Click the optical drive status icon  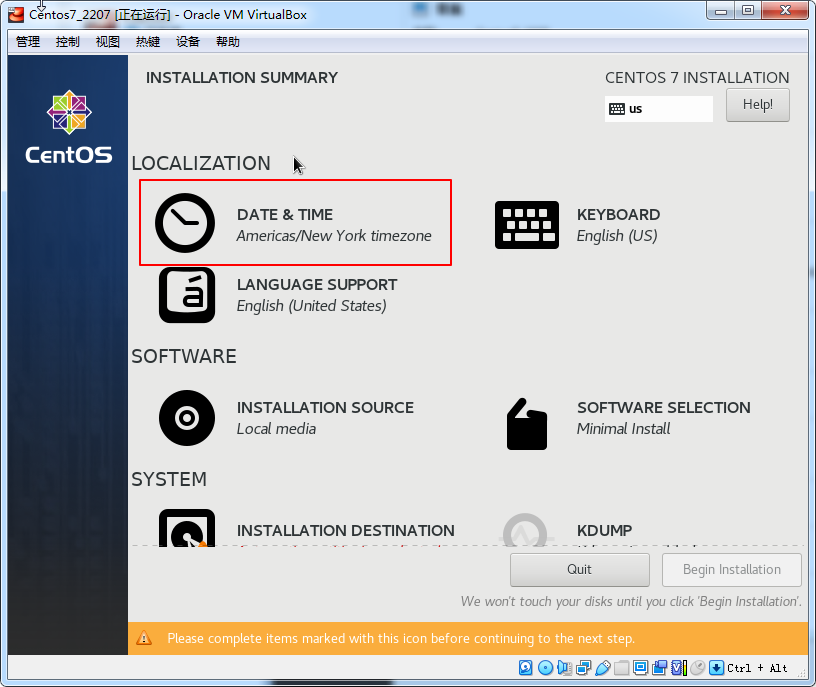point(545,667)
